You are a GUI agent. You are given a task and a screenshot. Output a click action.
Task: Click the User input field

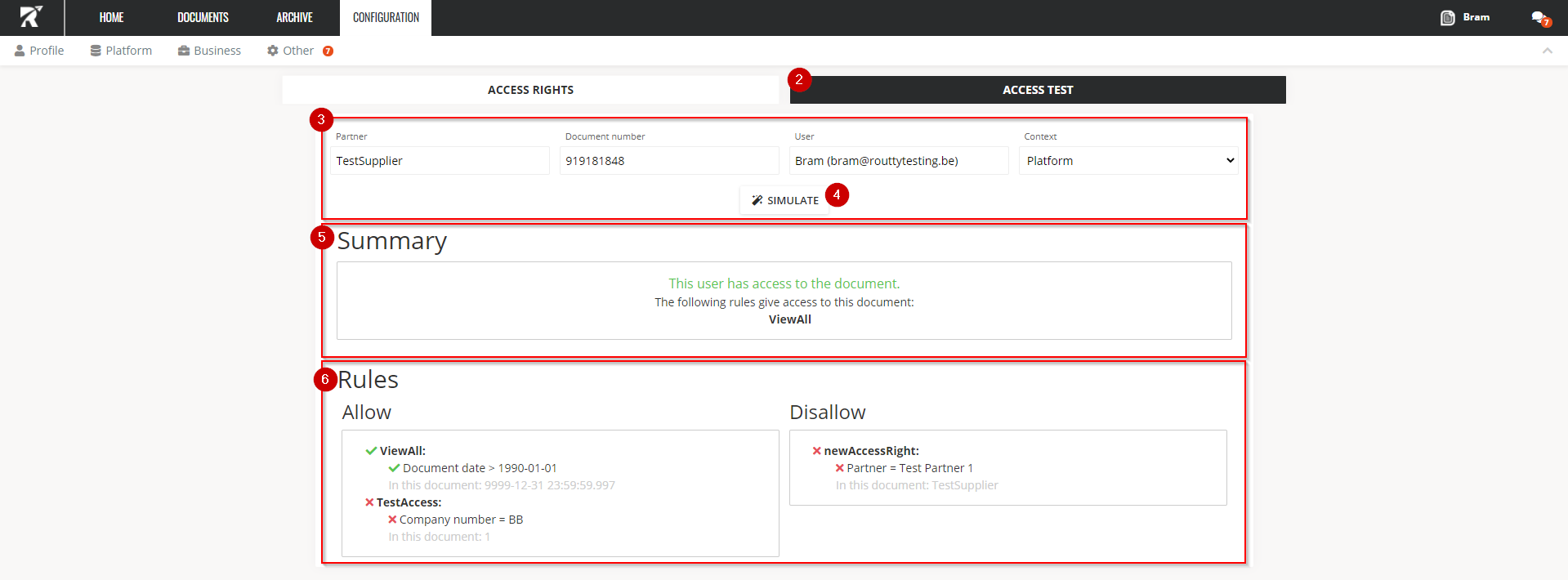898,161
